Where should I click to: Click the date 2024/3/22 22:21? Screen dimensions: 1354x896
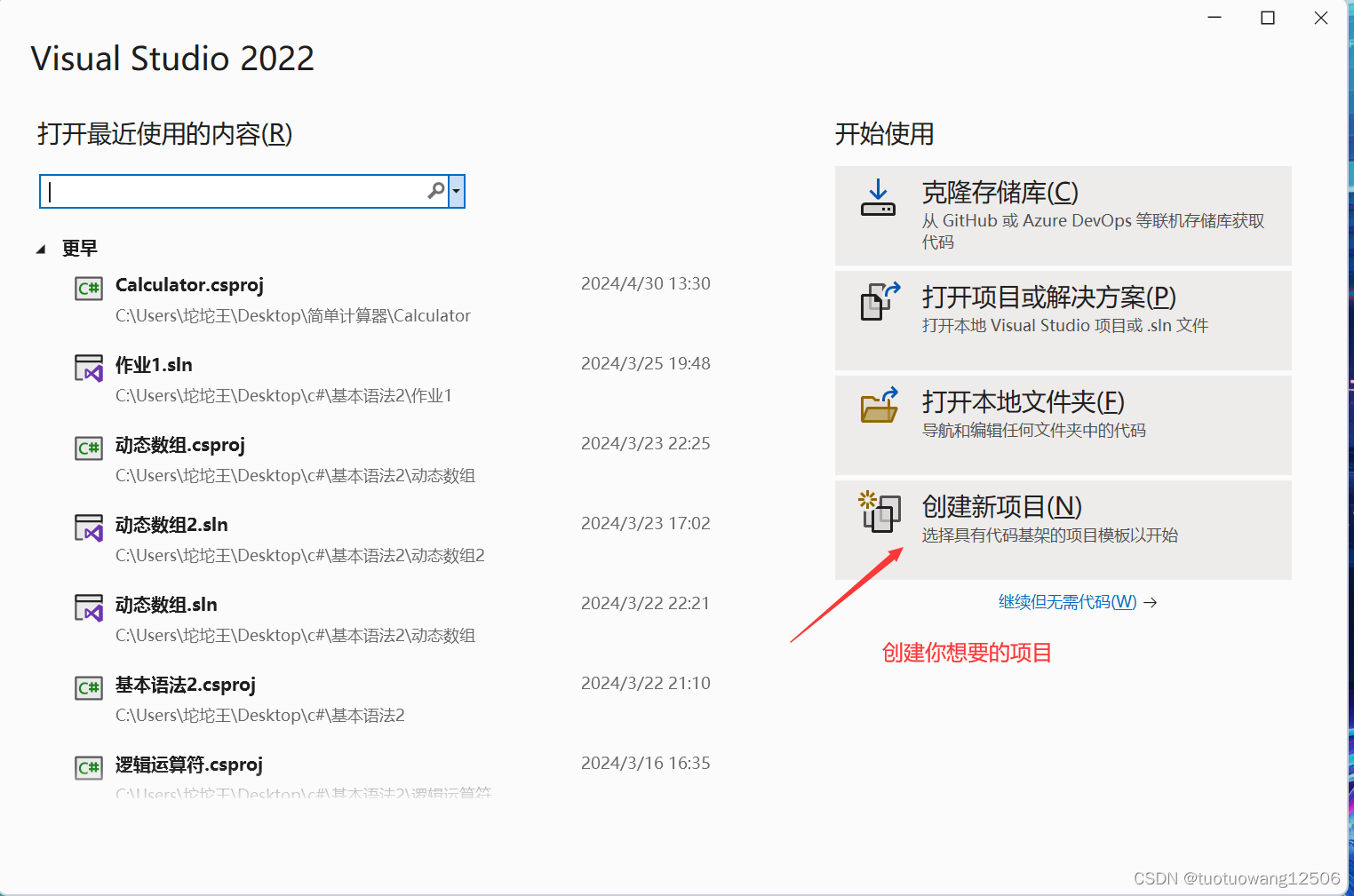pos(646,603)
